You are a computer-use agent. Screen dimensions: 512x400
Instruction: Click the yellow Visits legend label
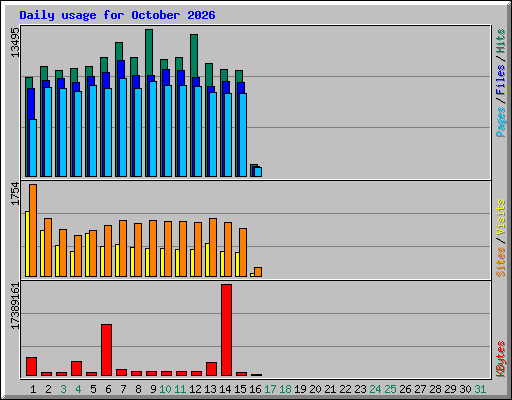click(x=501, y=217)
